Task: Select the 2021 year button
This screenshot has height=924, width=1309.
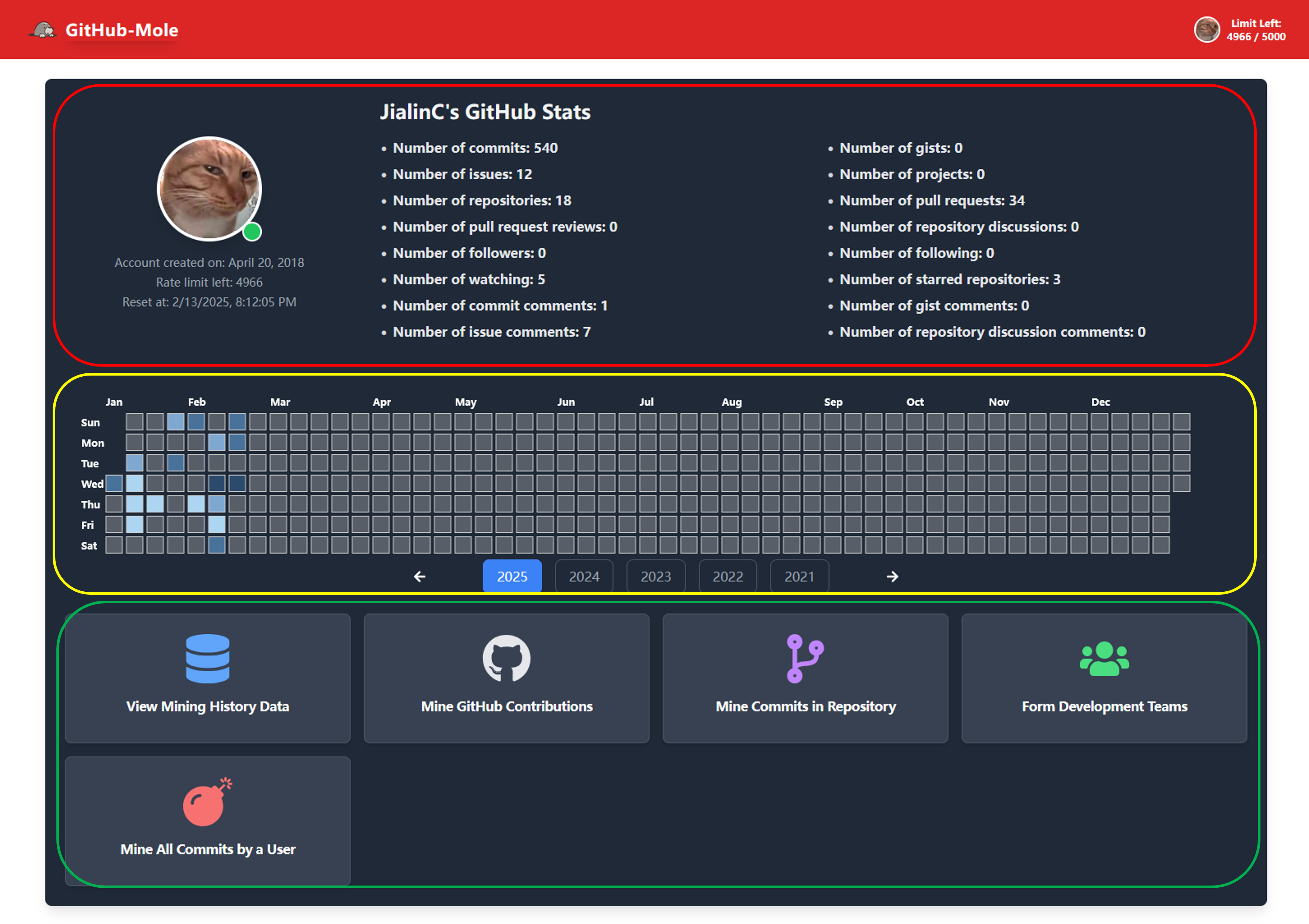Action: point(799,576)
